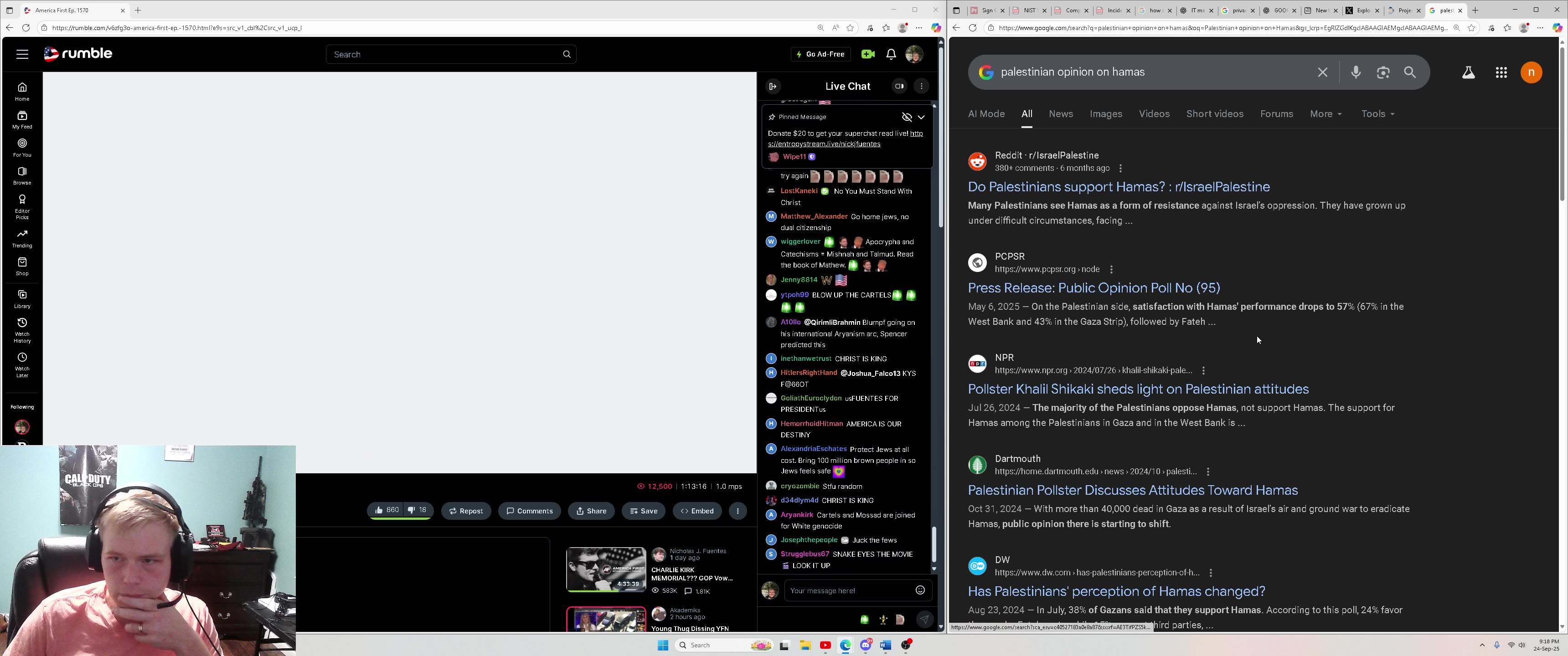Switch to News results tab

1061,114
